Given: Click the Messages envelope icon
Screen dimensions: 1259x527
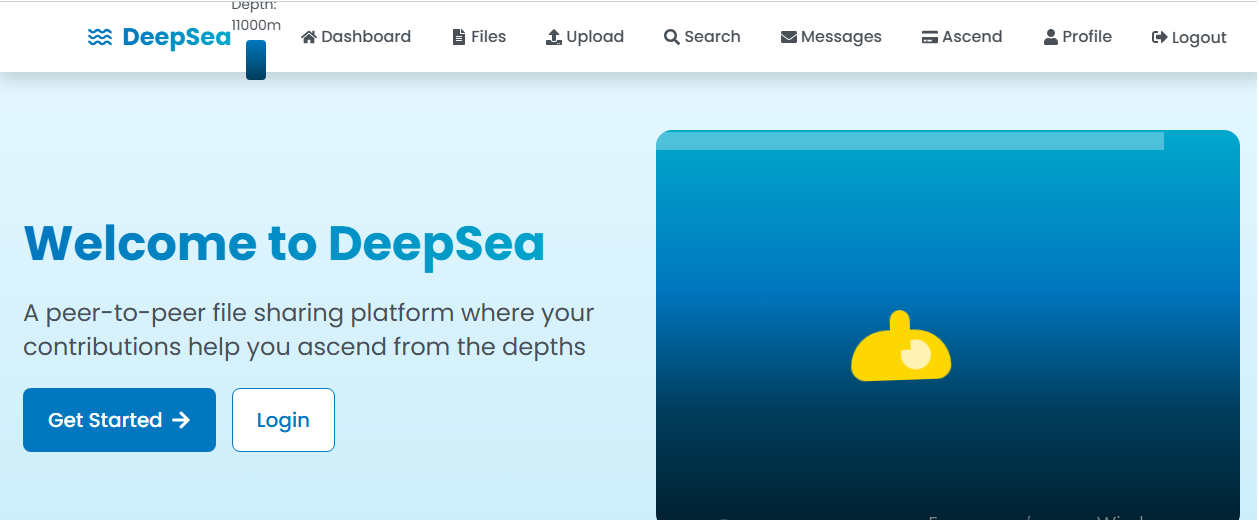Looking at the screenshot, I should pyautogui.click(x=789, y=37).
